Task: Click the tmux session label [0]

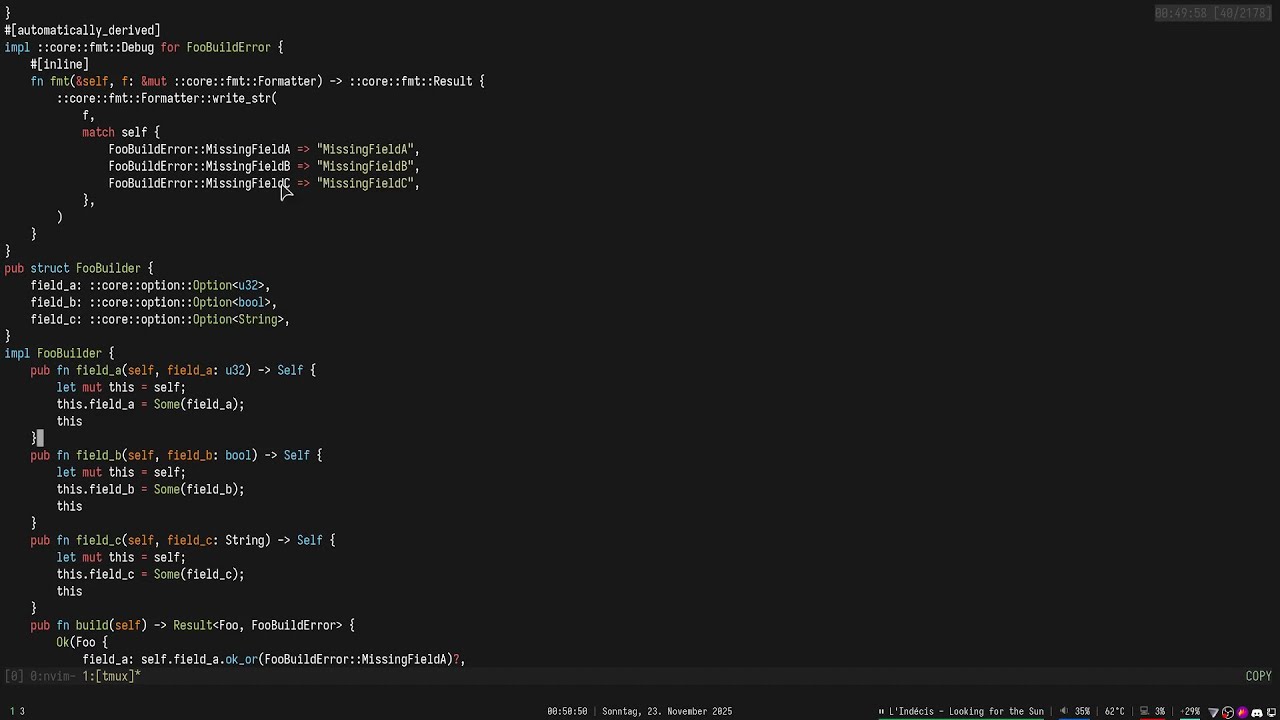Action: [x=14, y=677]
